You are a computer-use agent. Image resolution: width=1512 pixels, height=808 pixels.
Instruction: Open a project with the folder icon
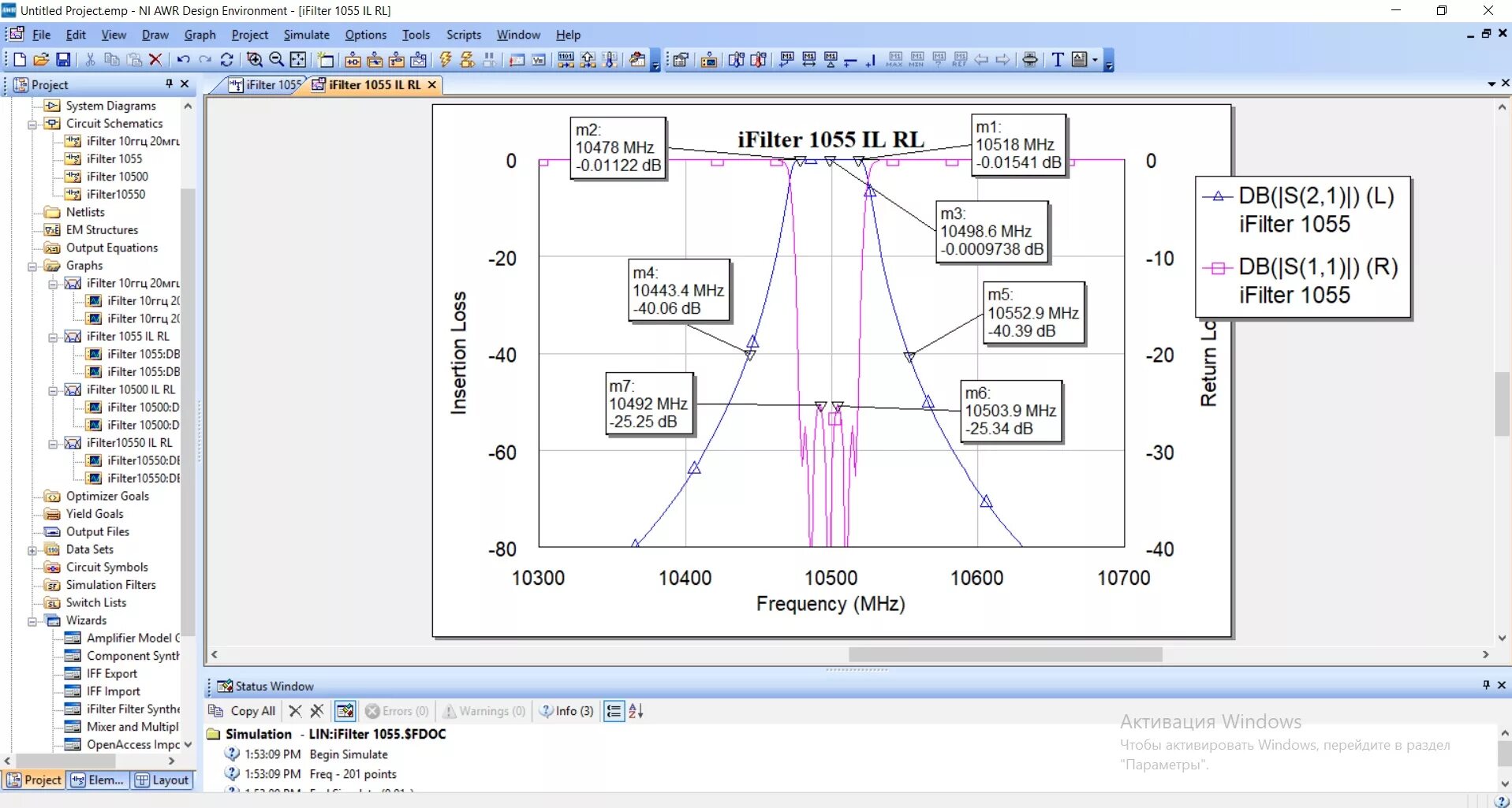(41, 60)
